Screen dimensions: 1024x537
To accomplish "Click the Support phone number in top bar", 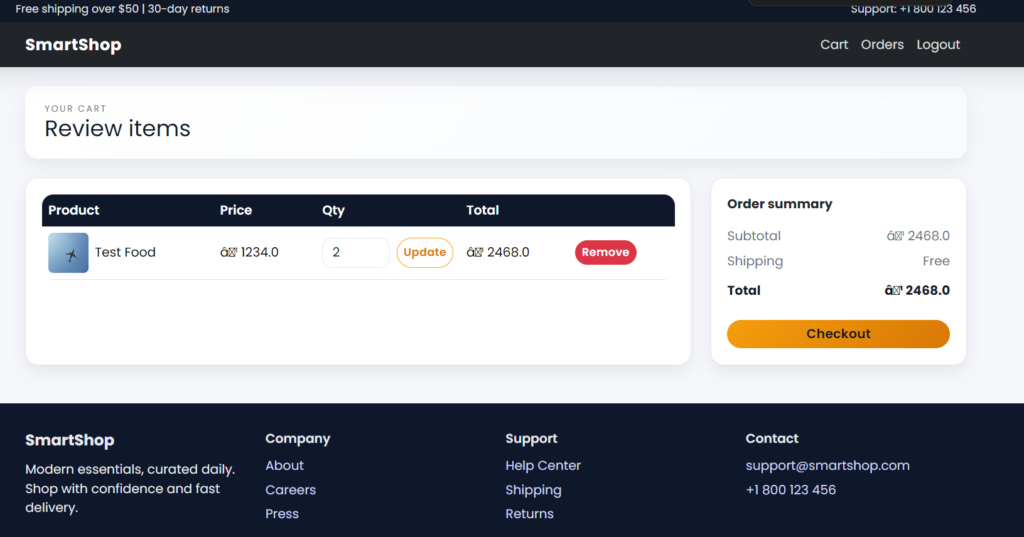I will coord(913,9).
